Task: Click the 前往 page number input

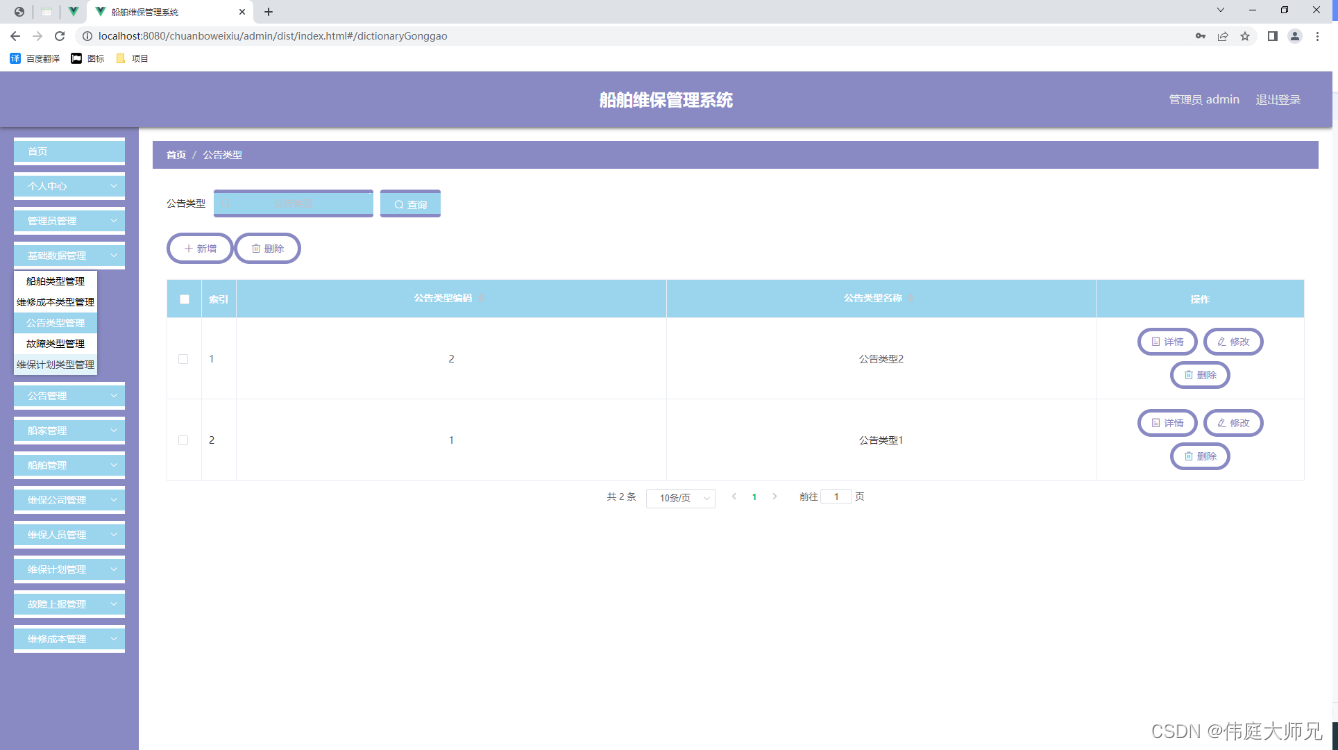Action: click(836, 497)
